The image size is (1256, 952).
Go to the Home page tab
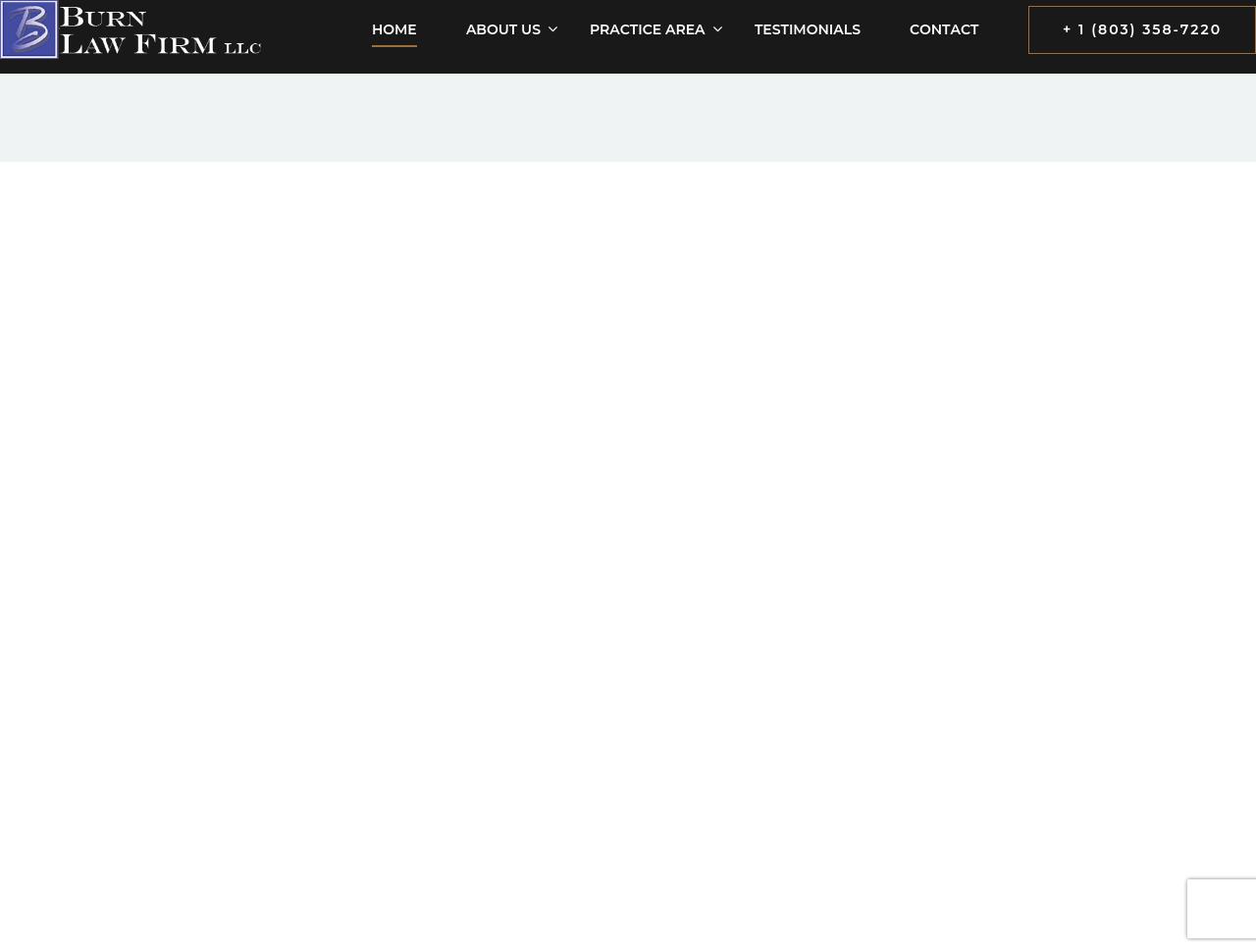point(393,29)
